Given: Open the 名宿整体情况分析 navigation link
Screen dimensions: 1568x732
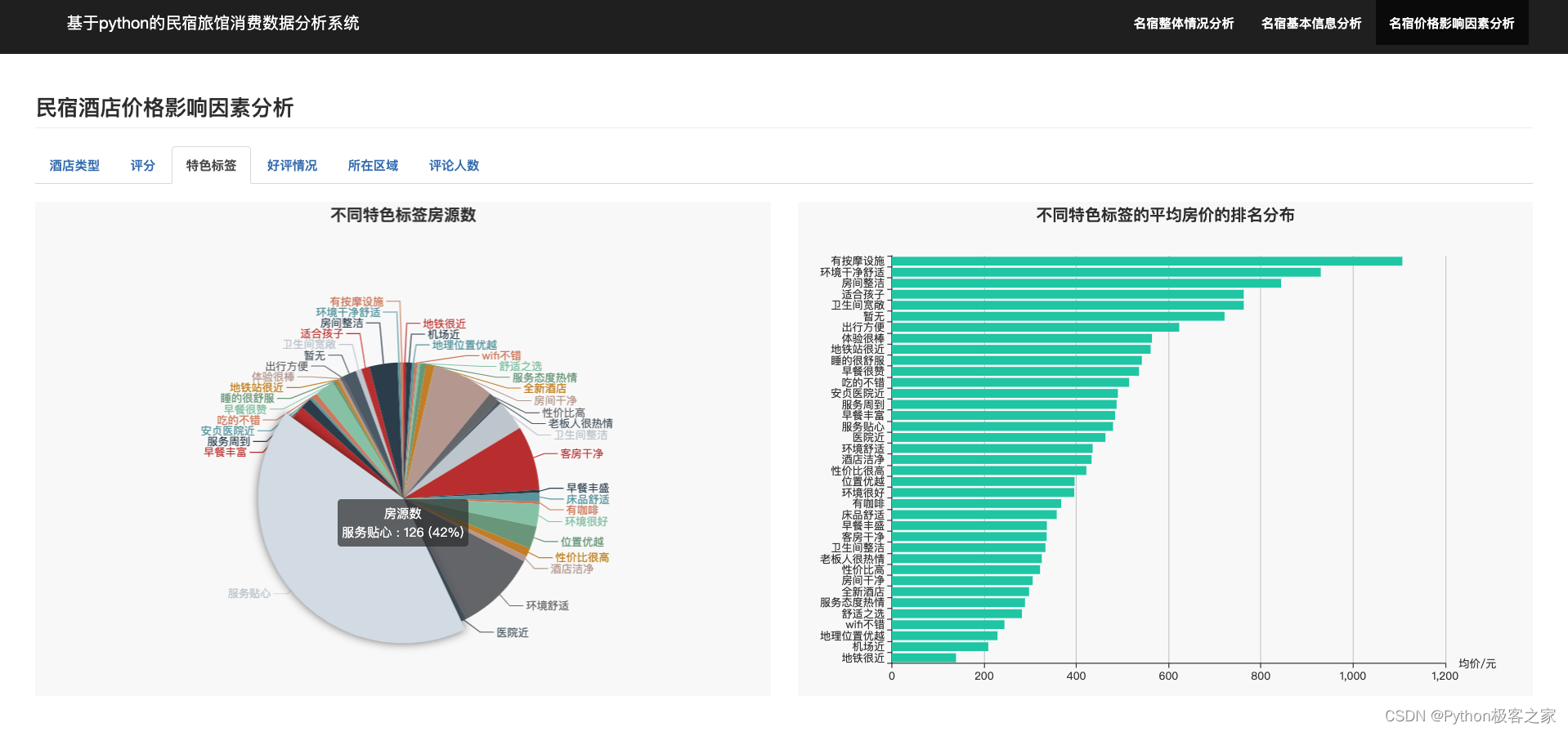Looking at the screenshot, I should [x=1183, y=24].
